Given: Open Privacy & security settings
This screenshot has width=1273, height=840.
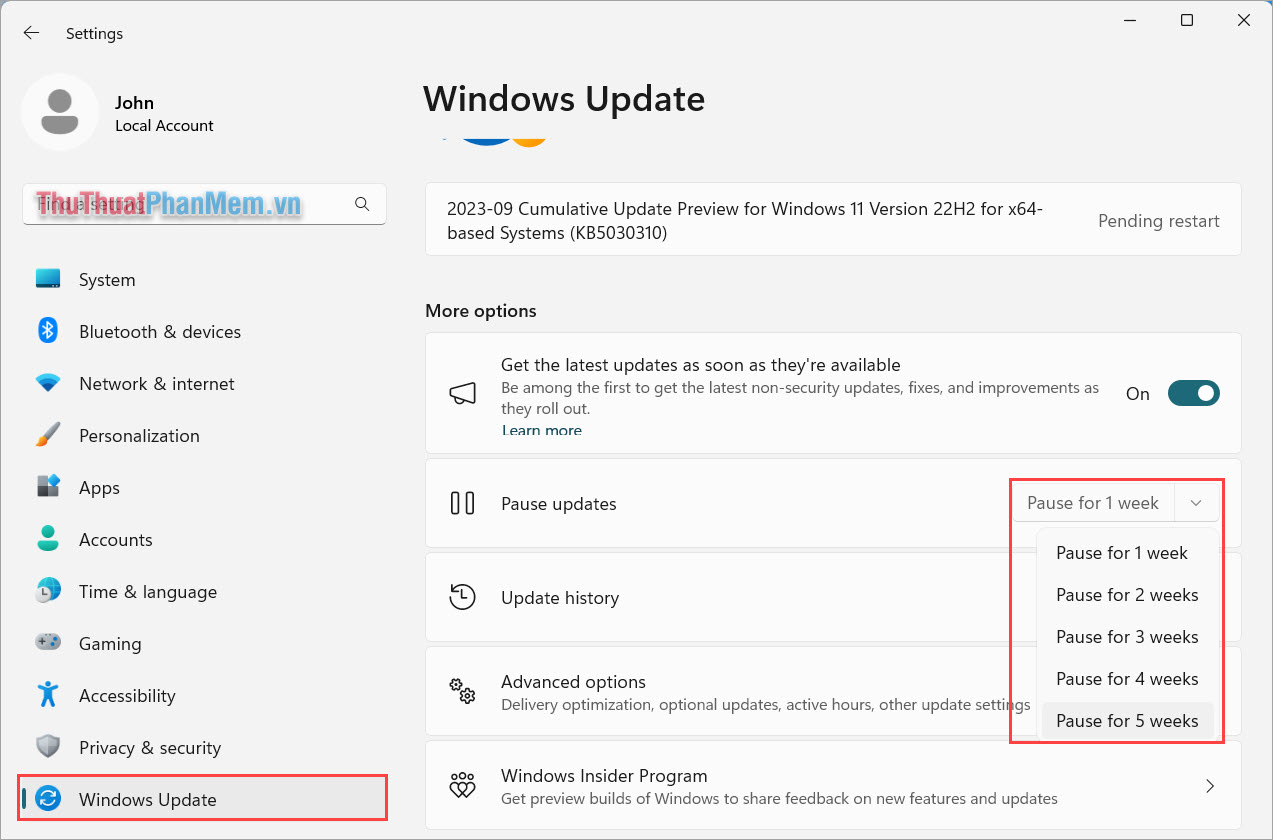Looking at the screenshot, I should (149, 747).
